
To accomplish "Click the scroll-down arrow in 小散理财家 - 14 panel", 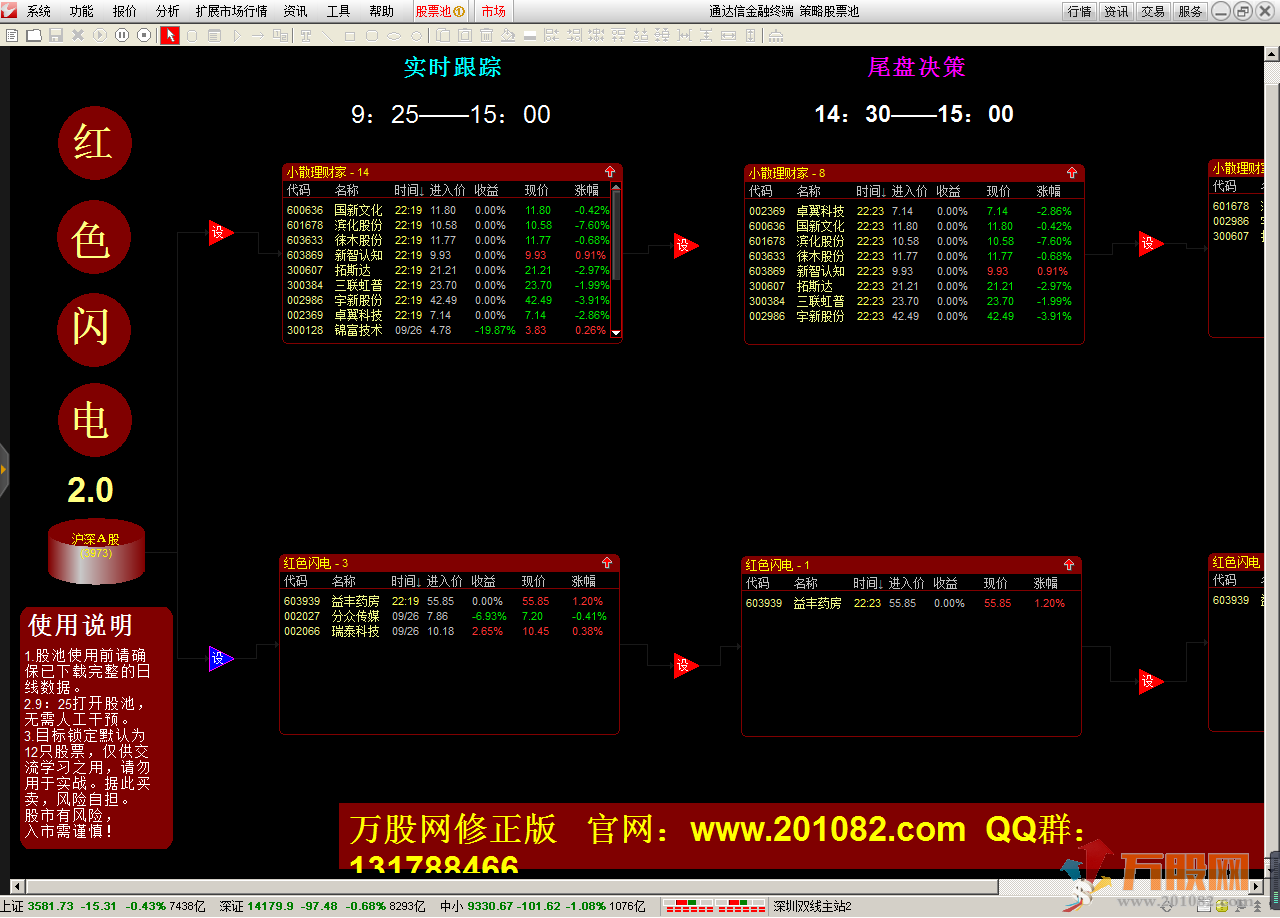I will 616,332.
